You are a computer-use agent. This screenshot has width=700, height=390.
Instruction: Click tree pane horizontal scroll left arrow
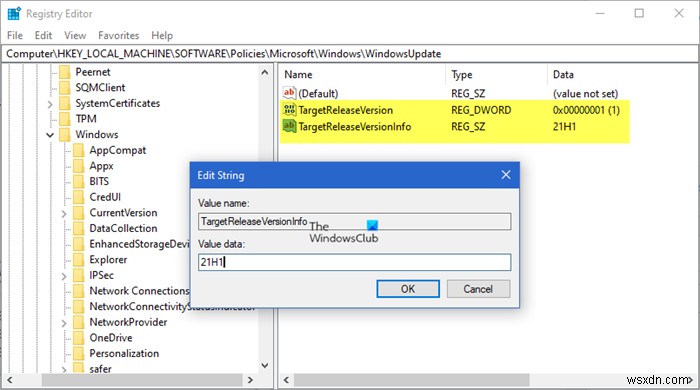(x=9, y=380)
